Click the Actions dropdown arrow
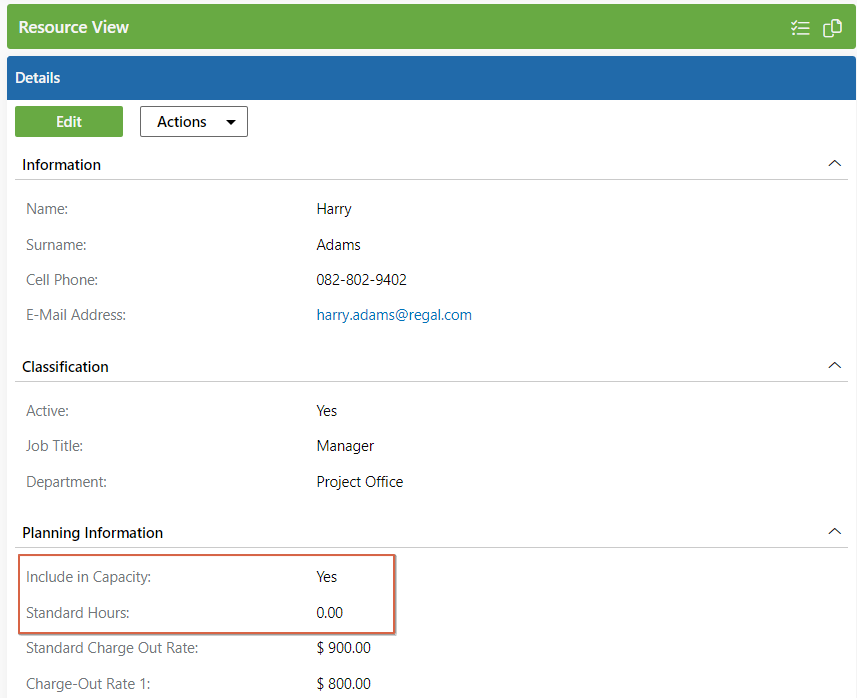The height and width of the screenshot is (698, 858). [231, 122]
